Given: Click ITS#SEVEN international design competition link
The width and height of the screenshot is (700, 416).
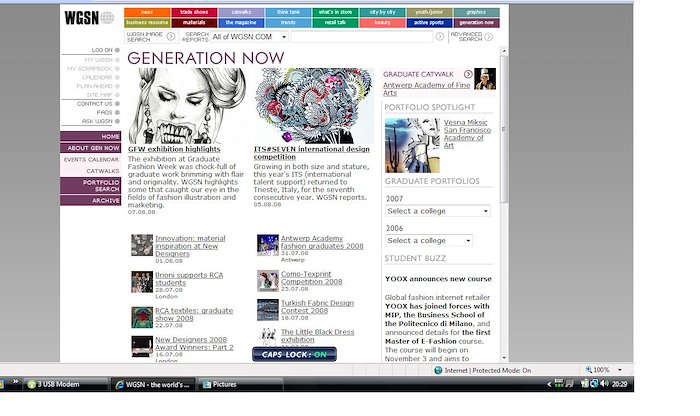Looking at the screenshot, I should [312, 153].
